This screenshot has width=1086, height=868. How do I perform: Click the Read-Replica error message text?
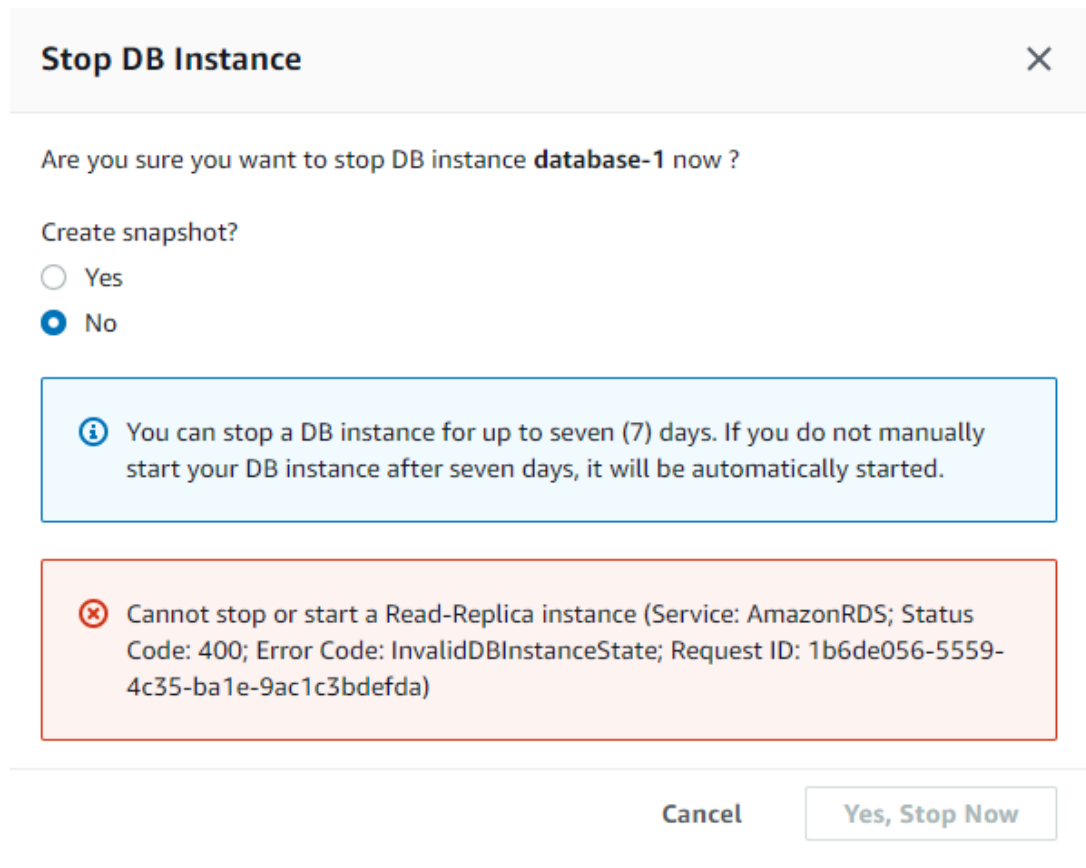(564, 650)
